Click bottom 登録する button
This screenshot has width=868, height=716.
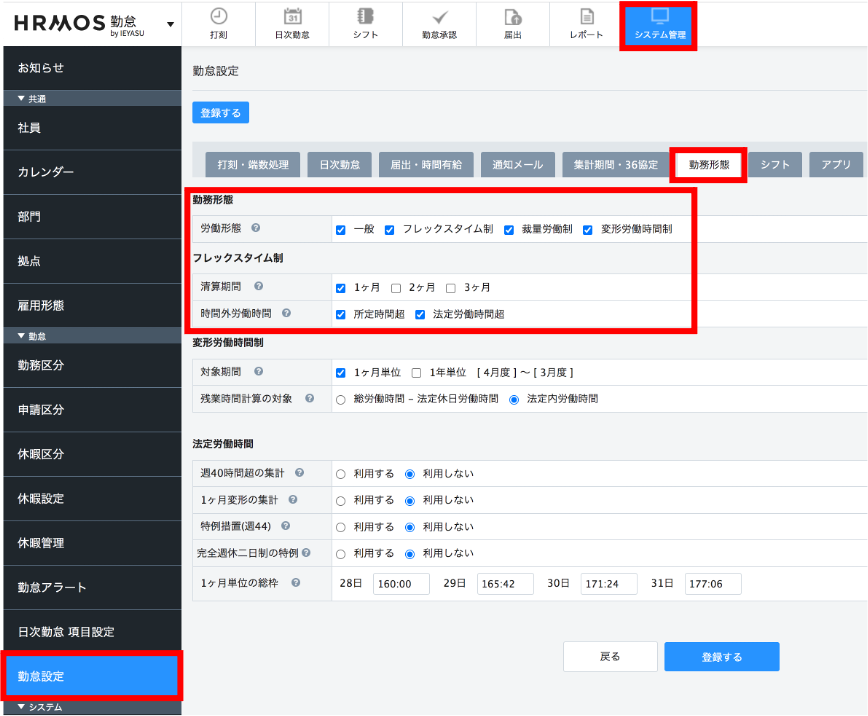722,657
